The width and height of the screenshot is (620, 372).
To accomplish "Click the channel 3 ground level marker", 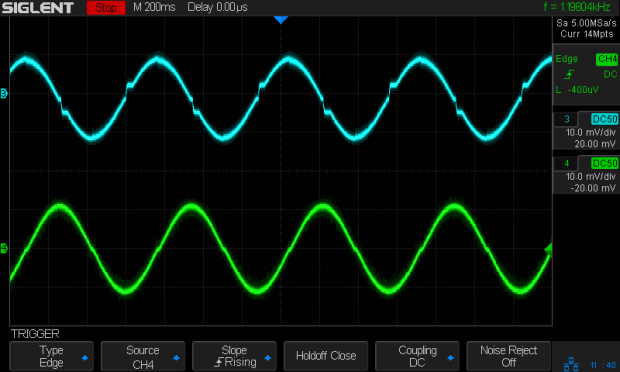I will 4,94.
